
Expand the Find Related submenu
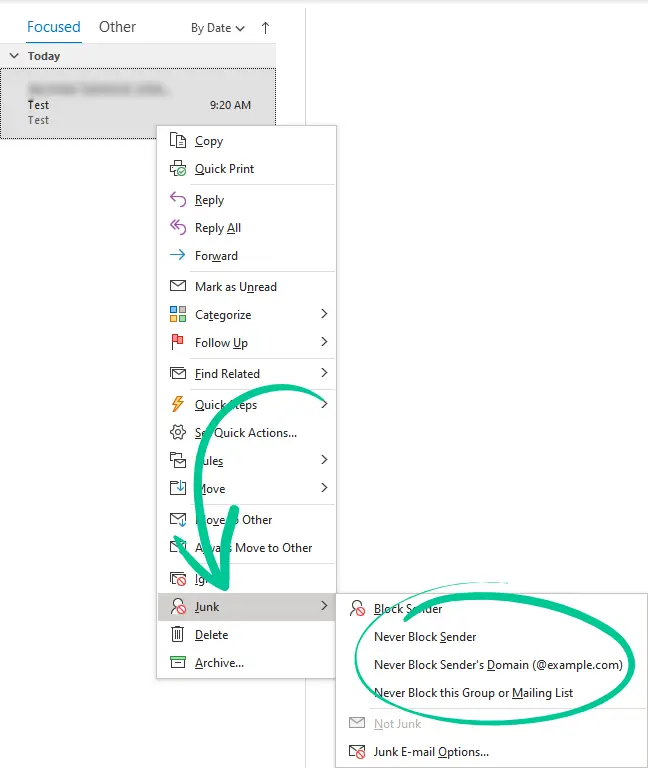pyautogui.click(x=324, y=373)
